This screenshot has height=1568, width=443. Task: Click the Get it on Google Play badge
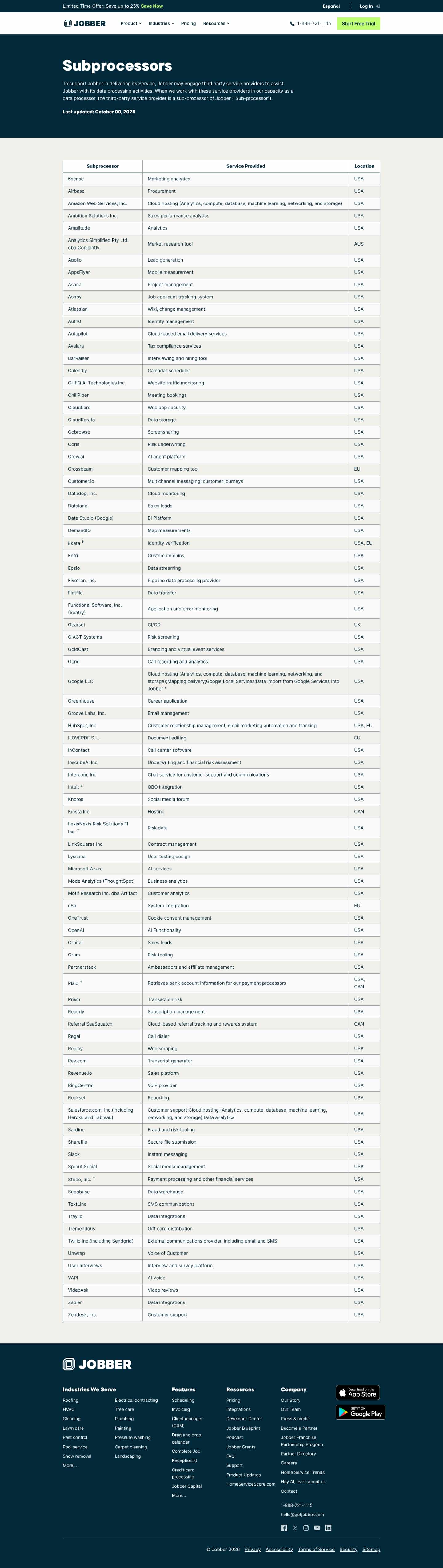(360, 1412)
